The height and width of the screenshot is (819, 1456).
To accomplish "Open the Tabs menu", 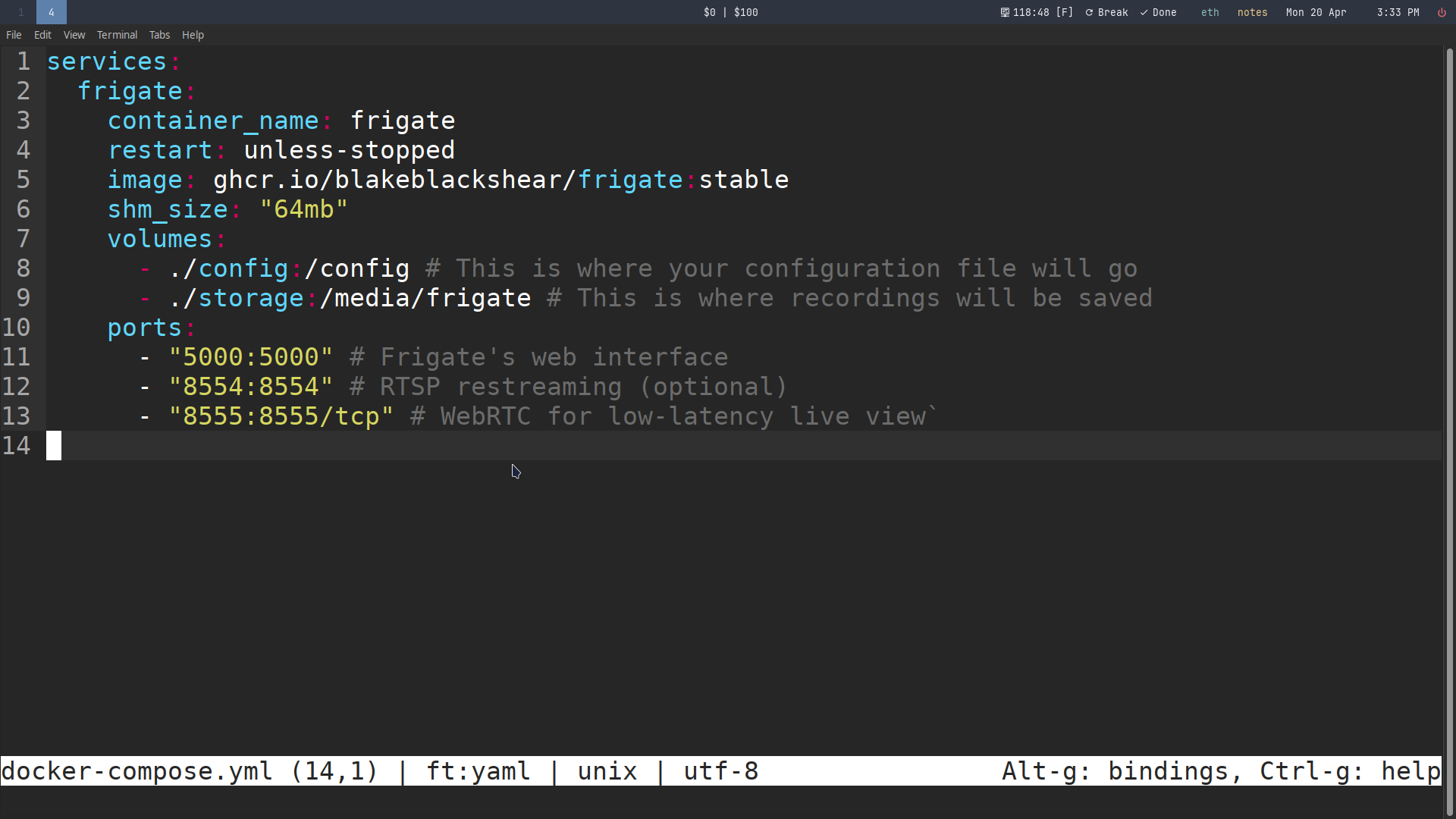I will pos(159,35).
